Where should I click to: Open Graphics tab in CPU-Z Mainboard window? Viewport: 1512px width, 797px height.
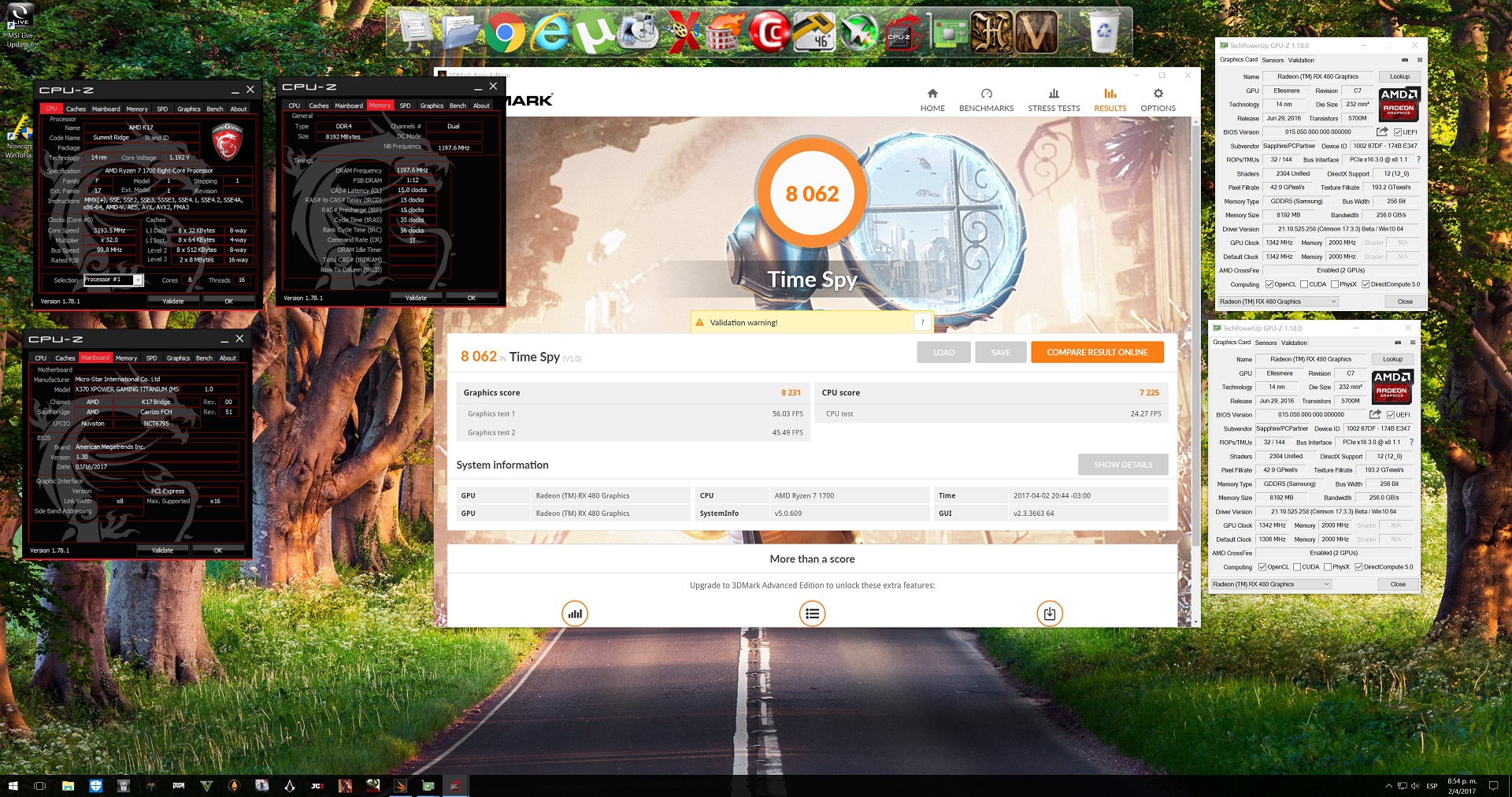[178, 358]
